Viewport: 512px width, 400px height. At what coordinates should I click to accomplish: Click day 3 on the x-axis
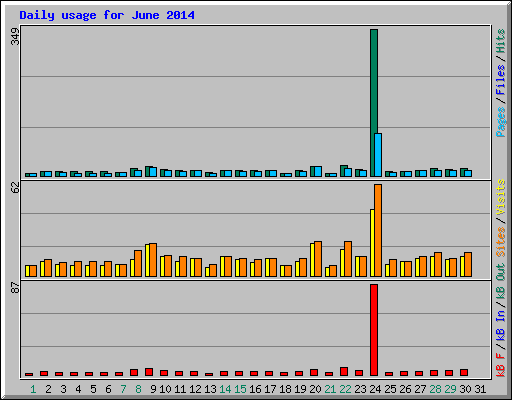click(x=63, y=389)
